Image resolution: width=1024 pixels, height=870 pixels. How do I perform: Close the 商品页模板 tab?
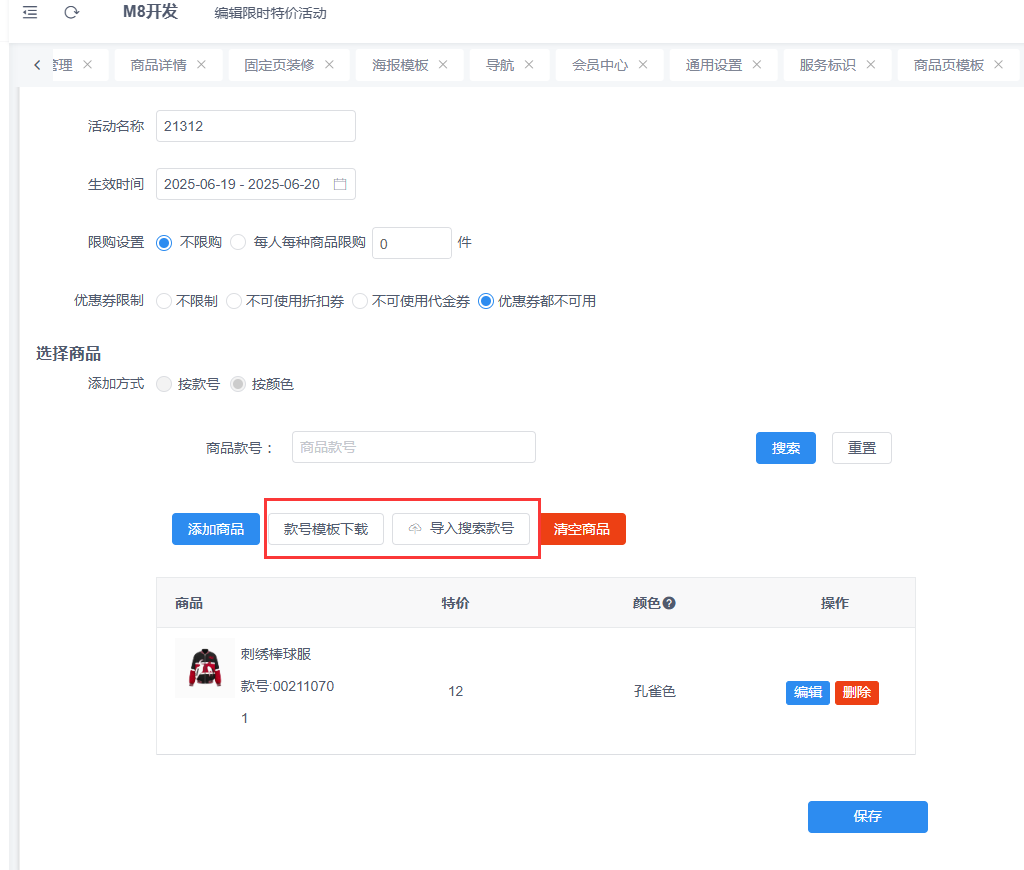tap(999, 65)
